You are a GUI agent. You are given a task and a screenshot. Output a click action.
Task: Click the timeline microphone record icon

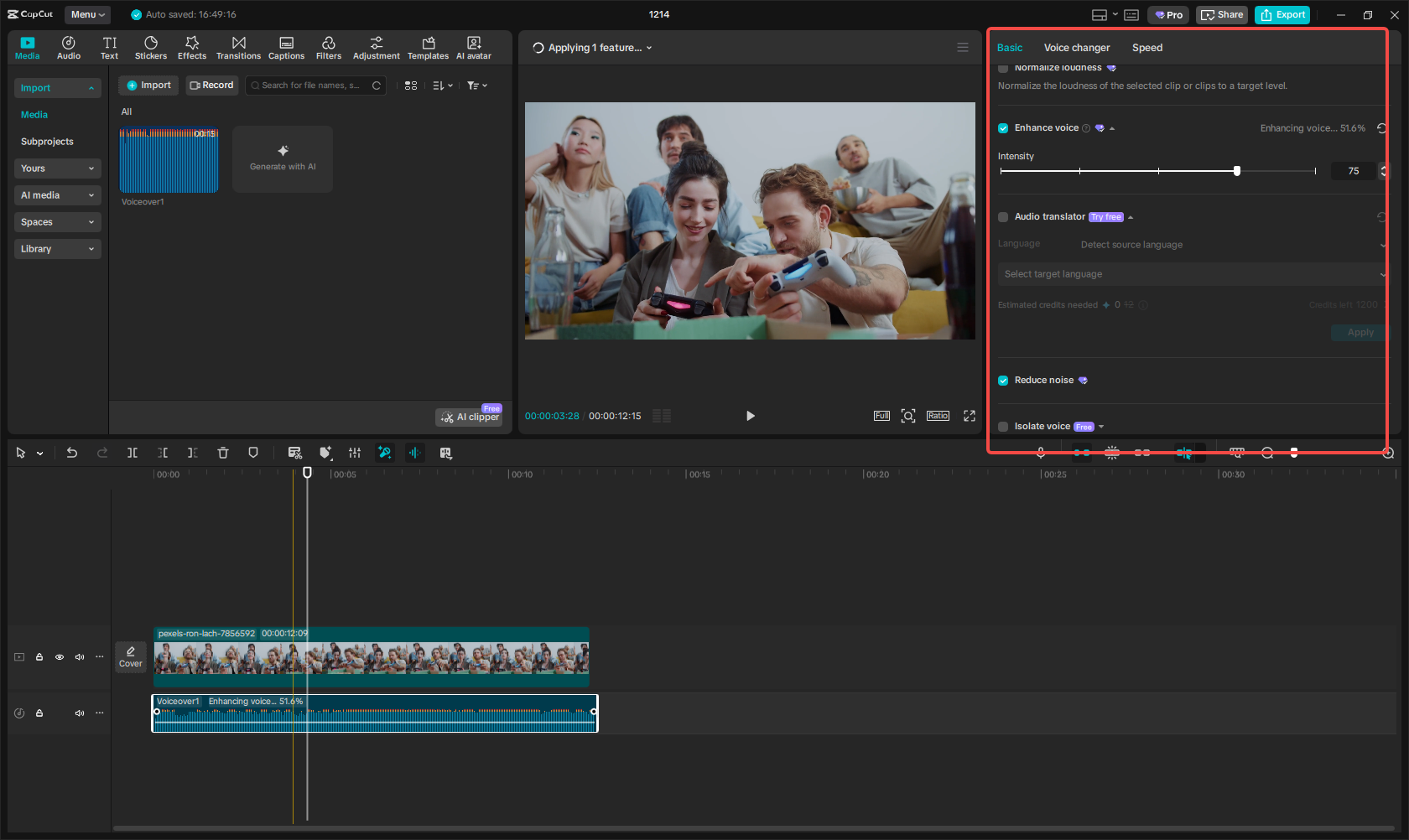coord(1040,453)
